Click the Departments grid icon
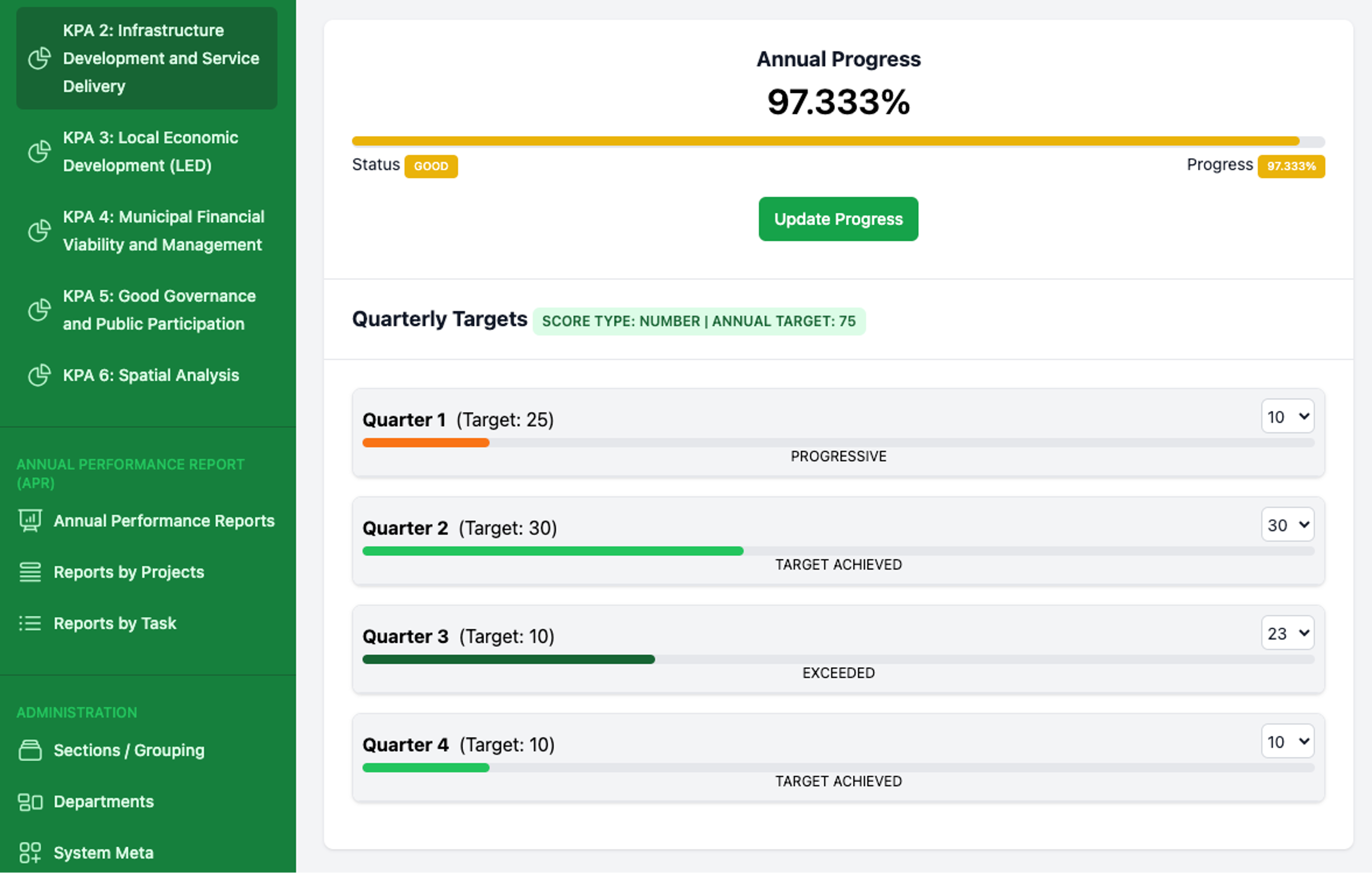The height and width of the screenshot is (873, 1372). pos(30,802)
